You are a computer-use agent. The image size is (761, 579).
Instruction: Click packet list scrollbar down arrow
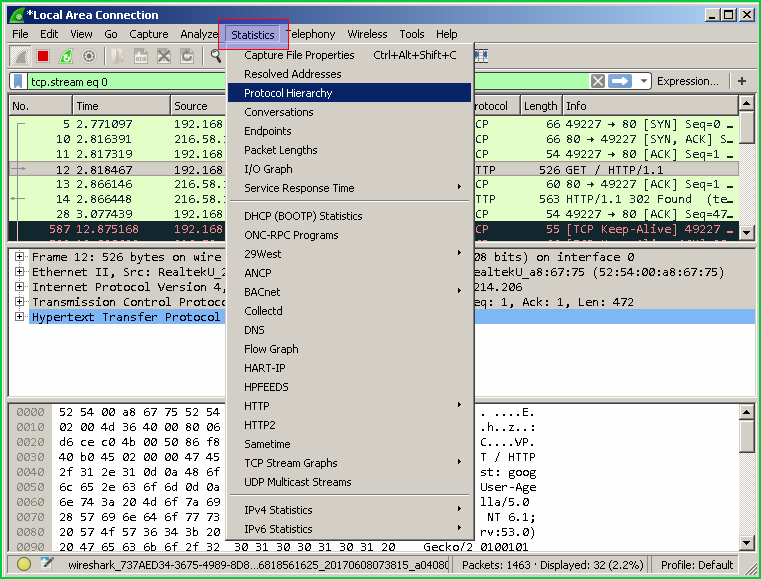pyautogui.click(x=746, y=232)
